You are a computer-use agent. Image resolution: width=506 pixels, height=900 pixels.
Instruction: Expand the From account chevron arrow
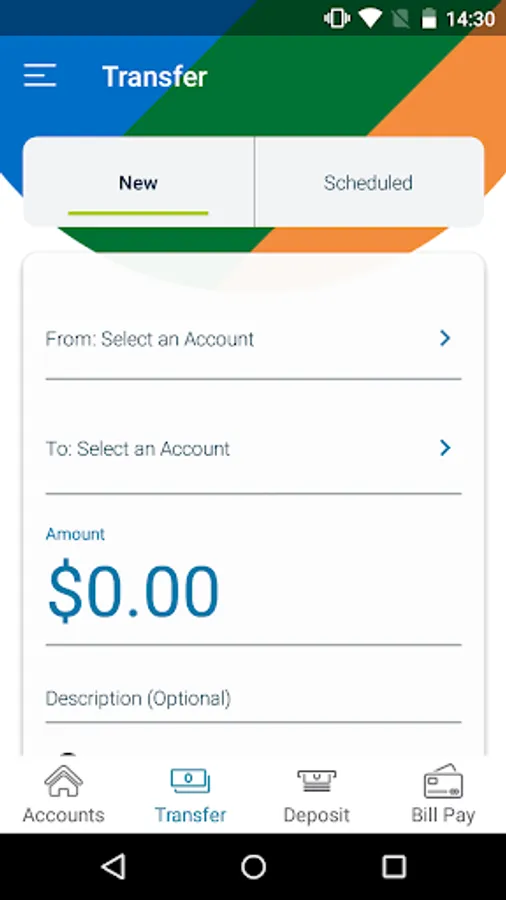[445, 339]
